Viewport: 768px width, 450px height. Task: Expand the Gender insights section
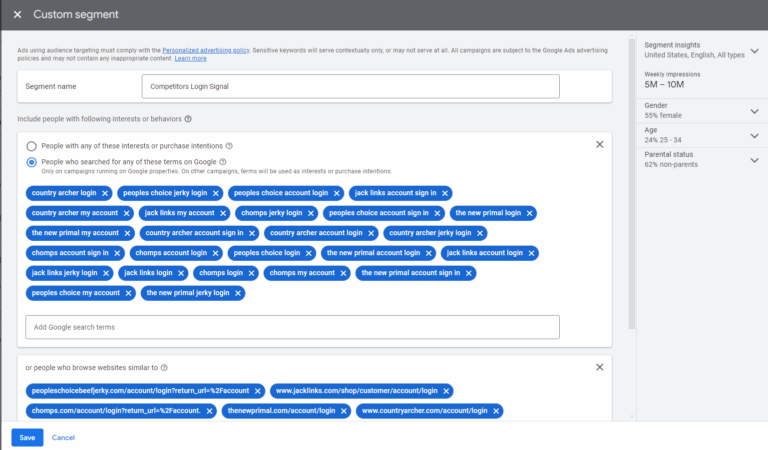753,109
